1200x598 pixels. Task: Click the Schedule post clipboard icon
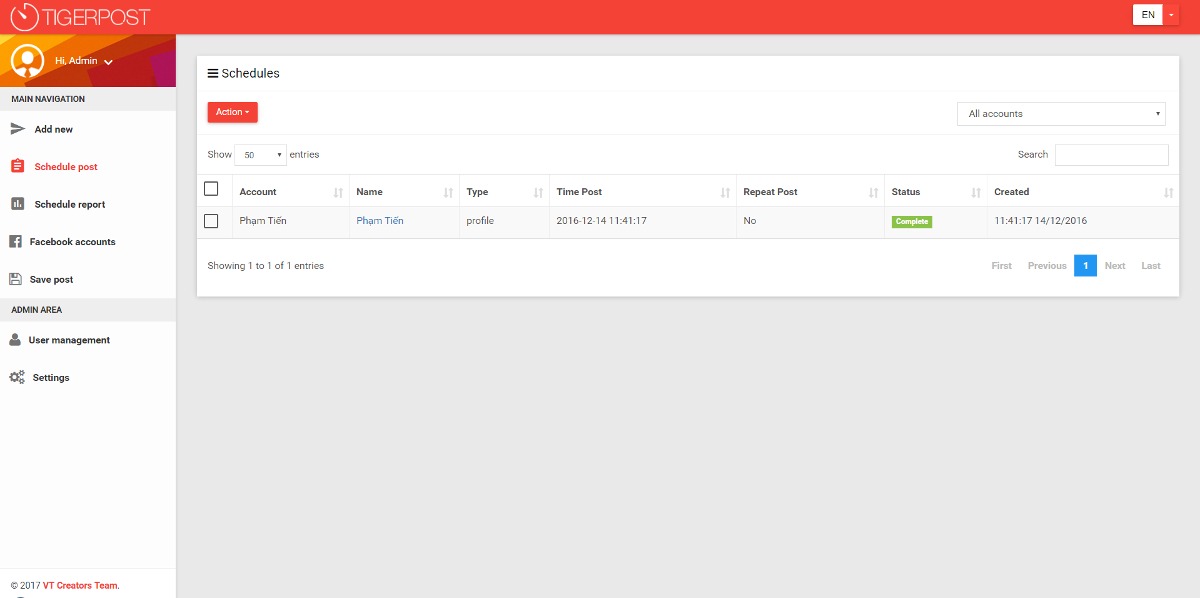(17, 167)
